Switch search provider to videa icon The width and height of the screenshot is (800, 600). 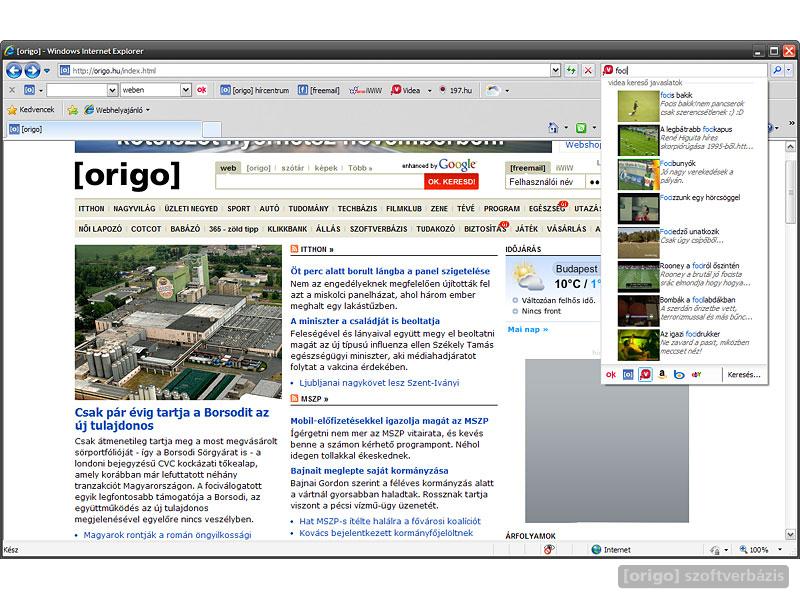click(645, 374)
